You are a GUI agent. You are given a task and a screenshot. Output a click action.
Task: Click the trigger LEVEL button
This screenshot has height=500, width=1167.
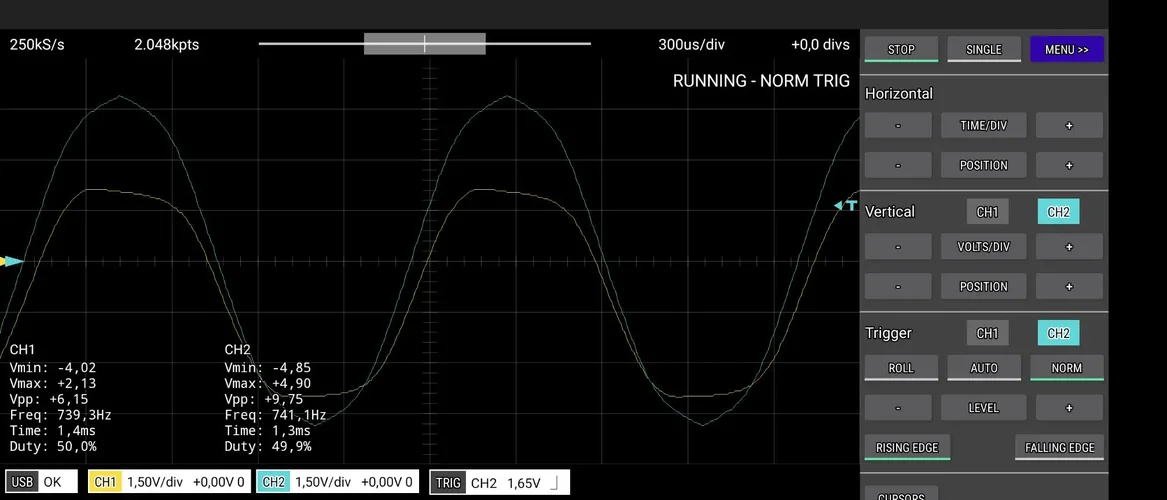click(x=983, y=408)
